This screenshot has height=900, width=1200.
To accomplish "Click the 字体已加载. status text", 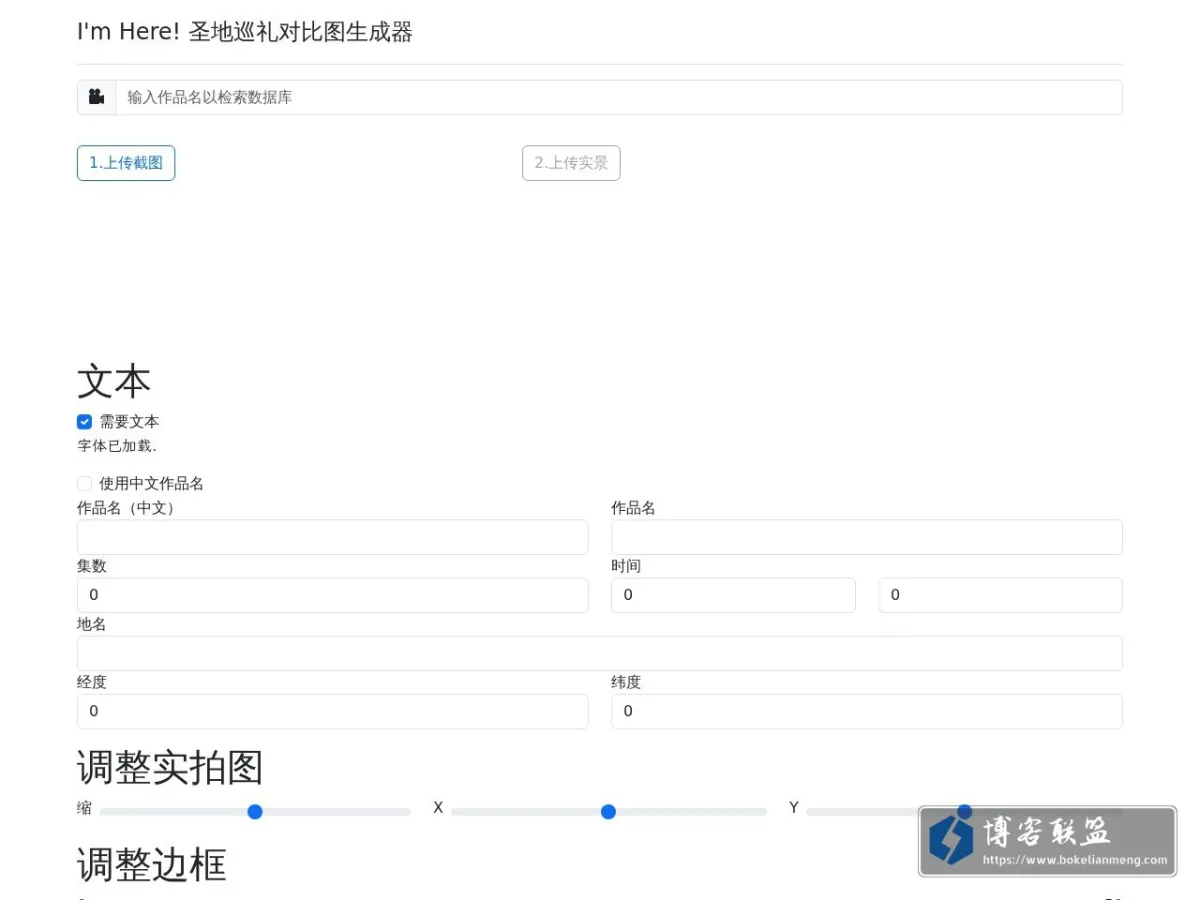I will tap(117, 446).
